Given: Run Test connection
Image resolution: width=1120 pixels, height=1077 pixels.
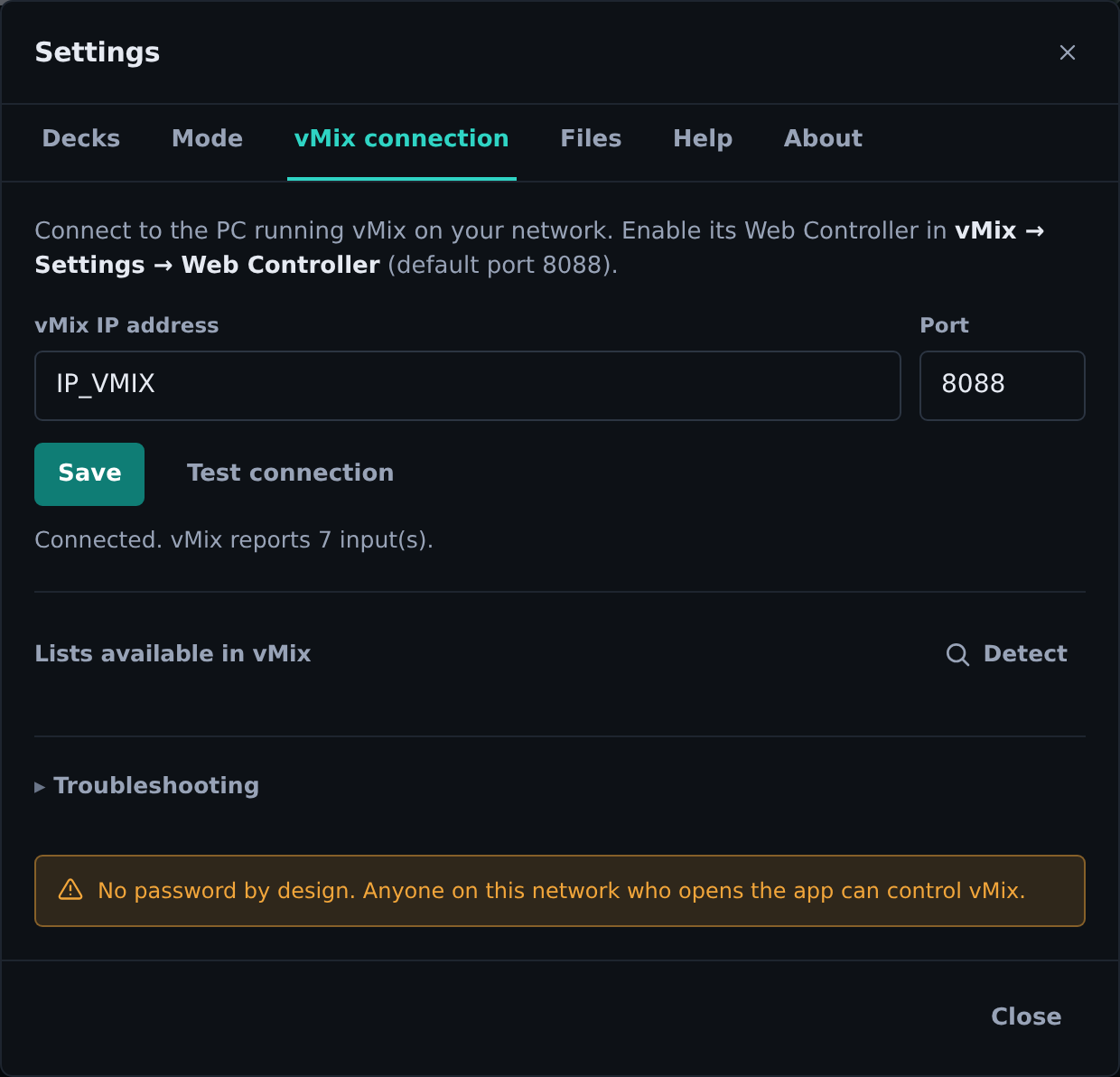Looking at the screenshot, I should pyautogui.click(x=290, y=474).
